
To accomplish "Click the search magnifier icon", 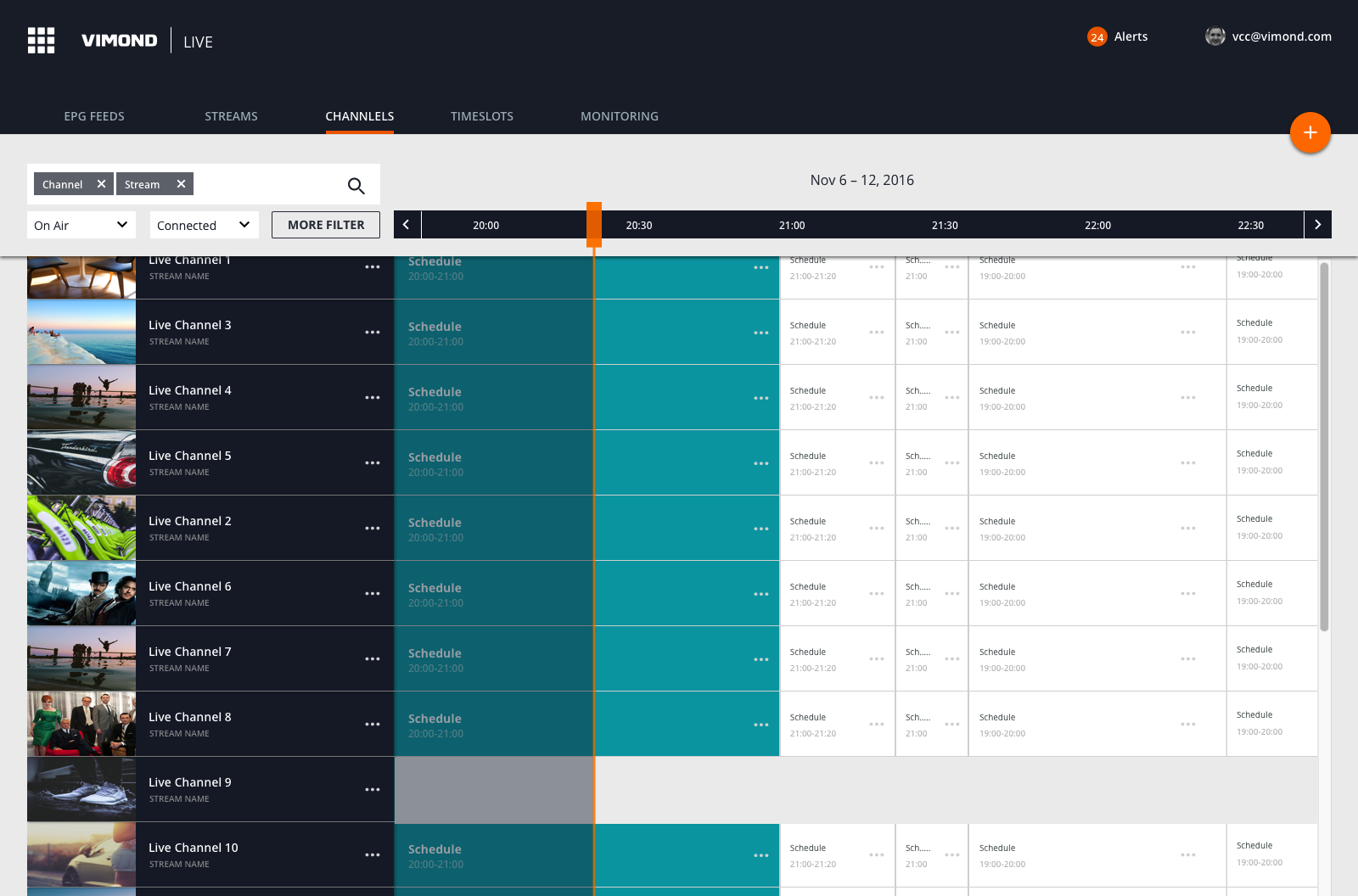I will (x=356, y=185).
